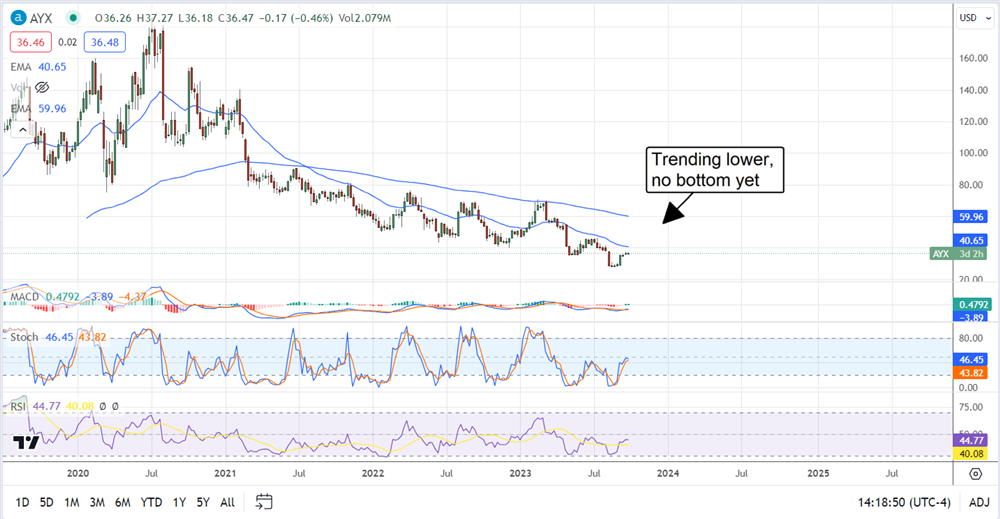Click the Vol indicator legend label
This screenshot has width=1000, height=519.
[x=18, y=87]
